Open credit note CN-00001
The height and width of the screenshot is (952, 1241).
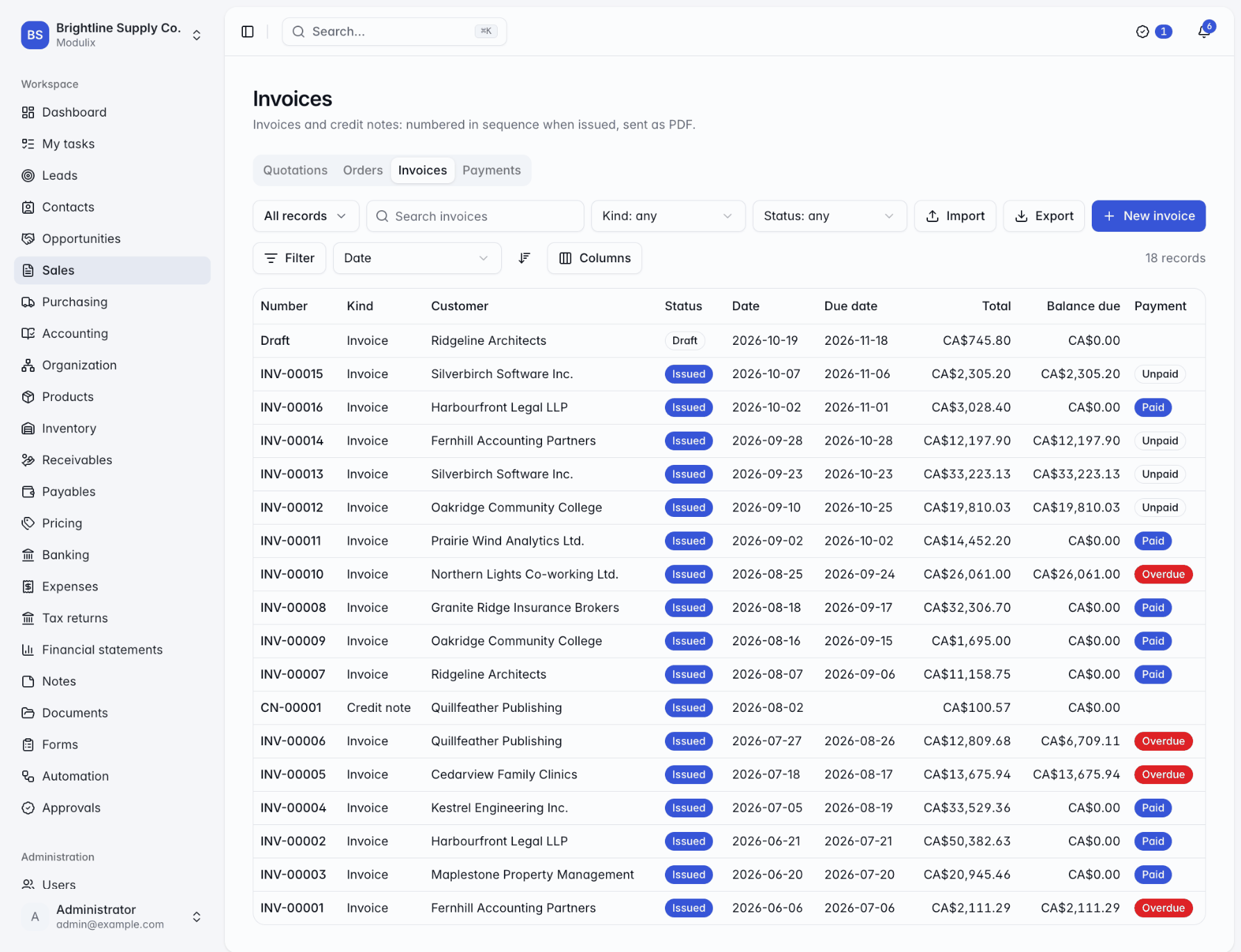[x=291, y=708]
